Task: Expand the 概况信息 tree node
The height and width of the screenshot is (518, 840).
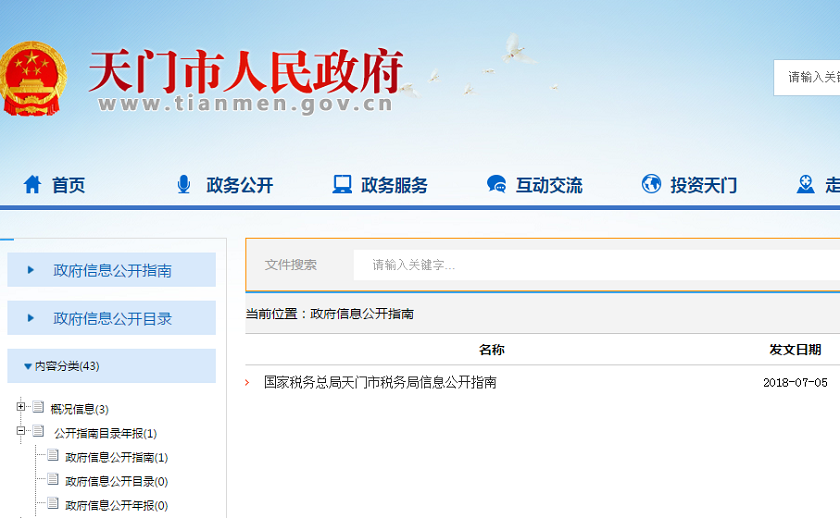Action: [x=21, y=408]
